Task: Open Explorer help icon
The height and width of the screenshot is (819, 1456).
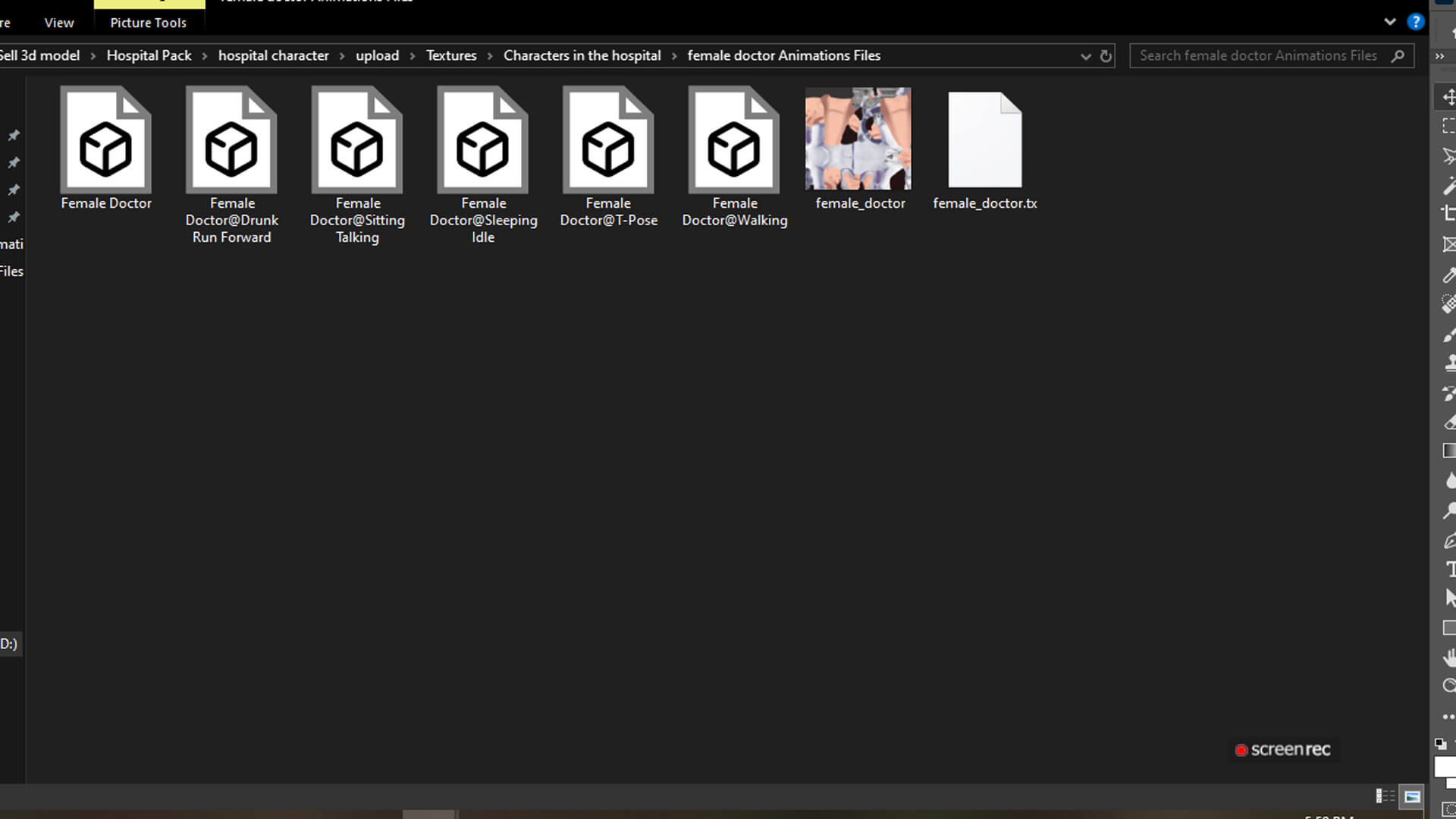Action: pyautogui.click(x=1415, y=22)
